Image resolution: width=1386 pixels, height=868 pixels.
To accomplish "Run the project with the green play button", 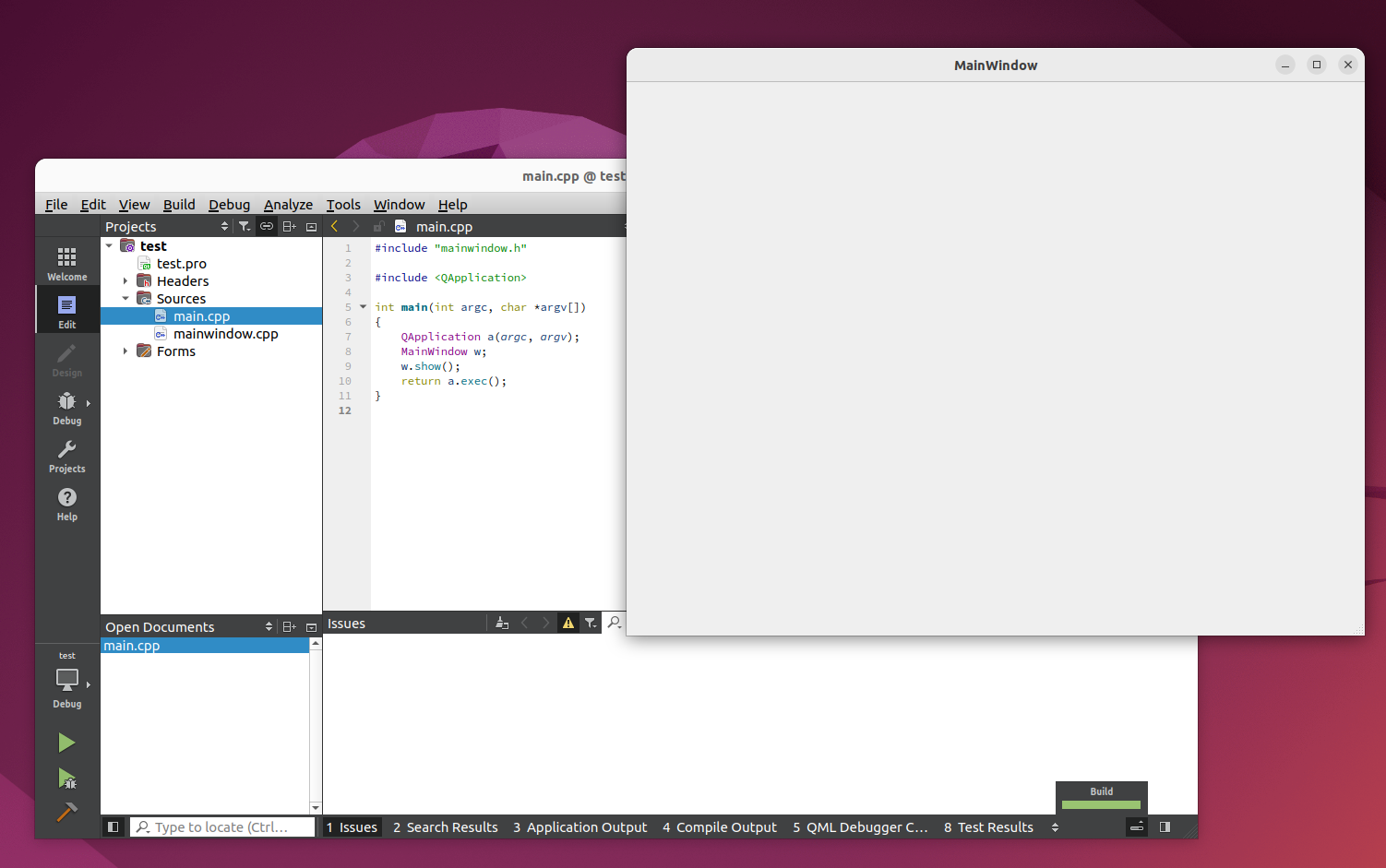I will 66,743.
